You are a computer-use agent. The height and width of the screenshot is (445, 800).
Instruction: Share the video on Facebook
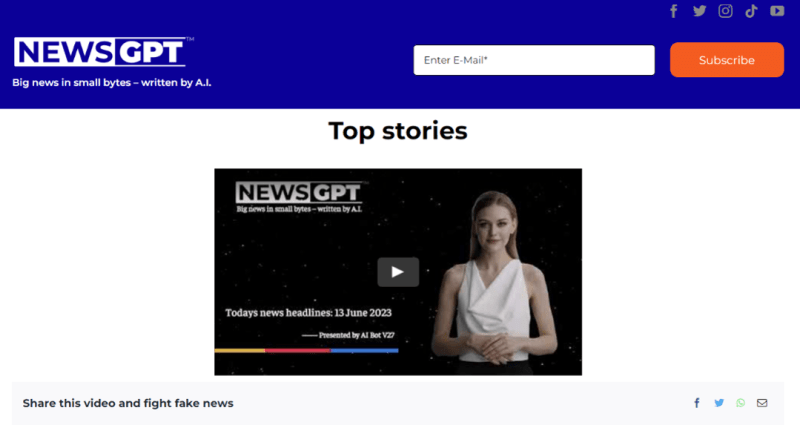click(x=697, y=403)
